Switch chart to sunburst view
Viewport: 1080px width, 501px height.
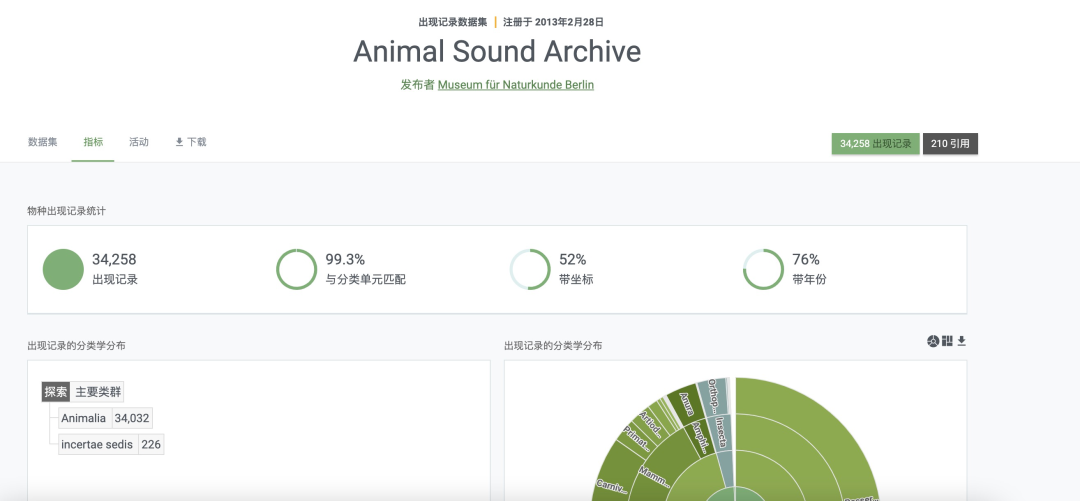click(933, 342)
